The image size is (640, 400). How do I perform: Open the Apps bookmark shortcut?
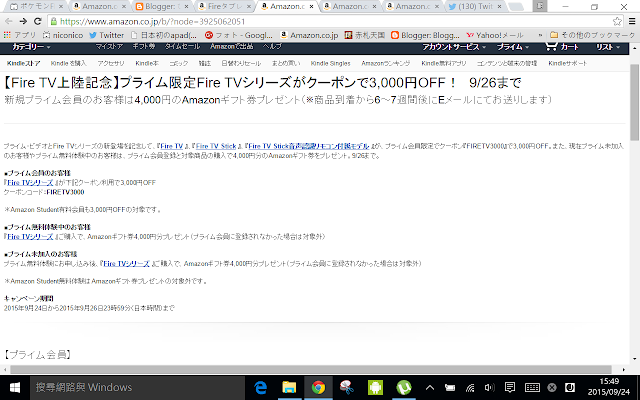click(x=20, y=35)
